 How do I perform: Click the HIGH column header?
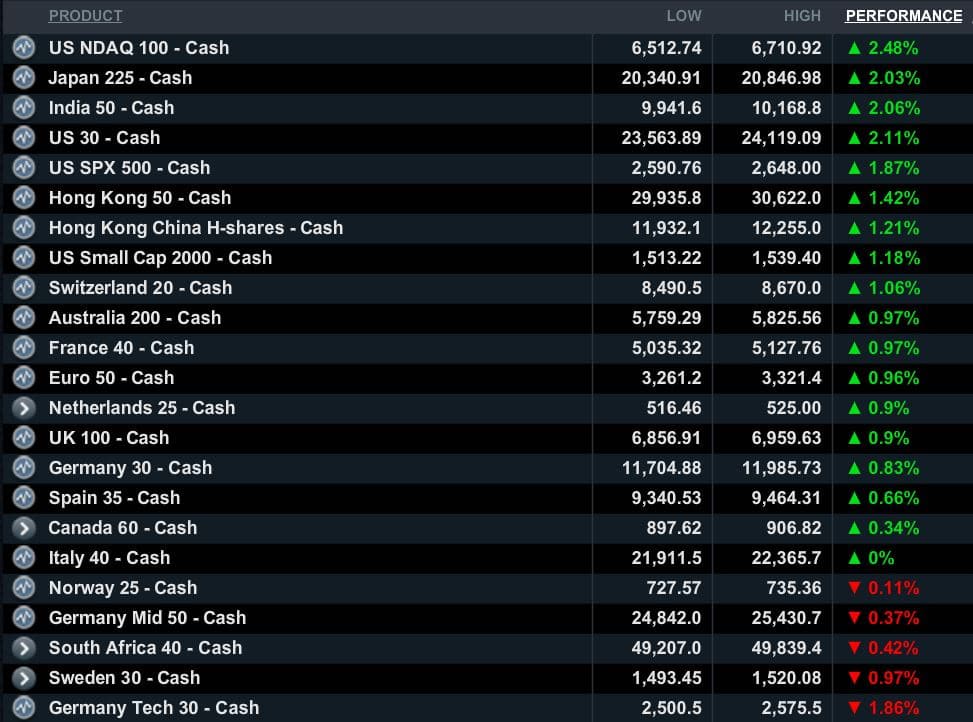(x=802, y=16)
